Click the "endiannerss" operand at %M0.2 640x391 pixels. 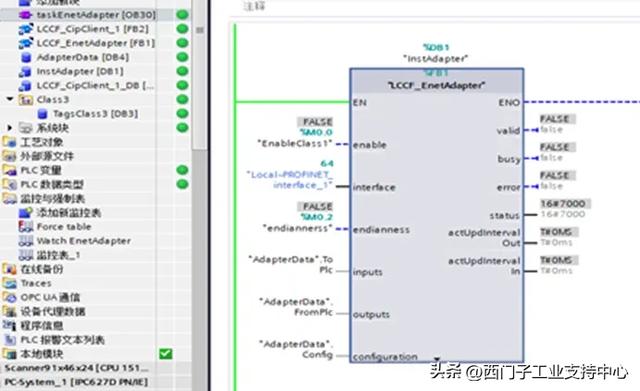[x=298, y=228]
